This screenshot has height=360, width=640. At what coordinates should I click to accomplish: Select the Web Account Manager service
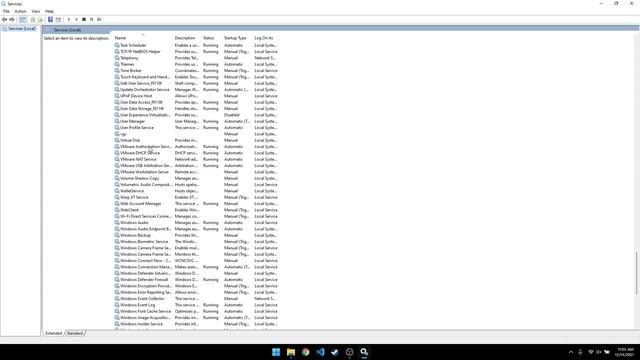point(196,204)
